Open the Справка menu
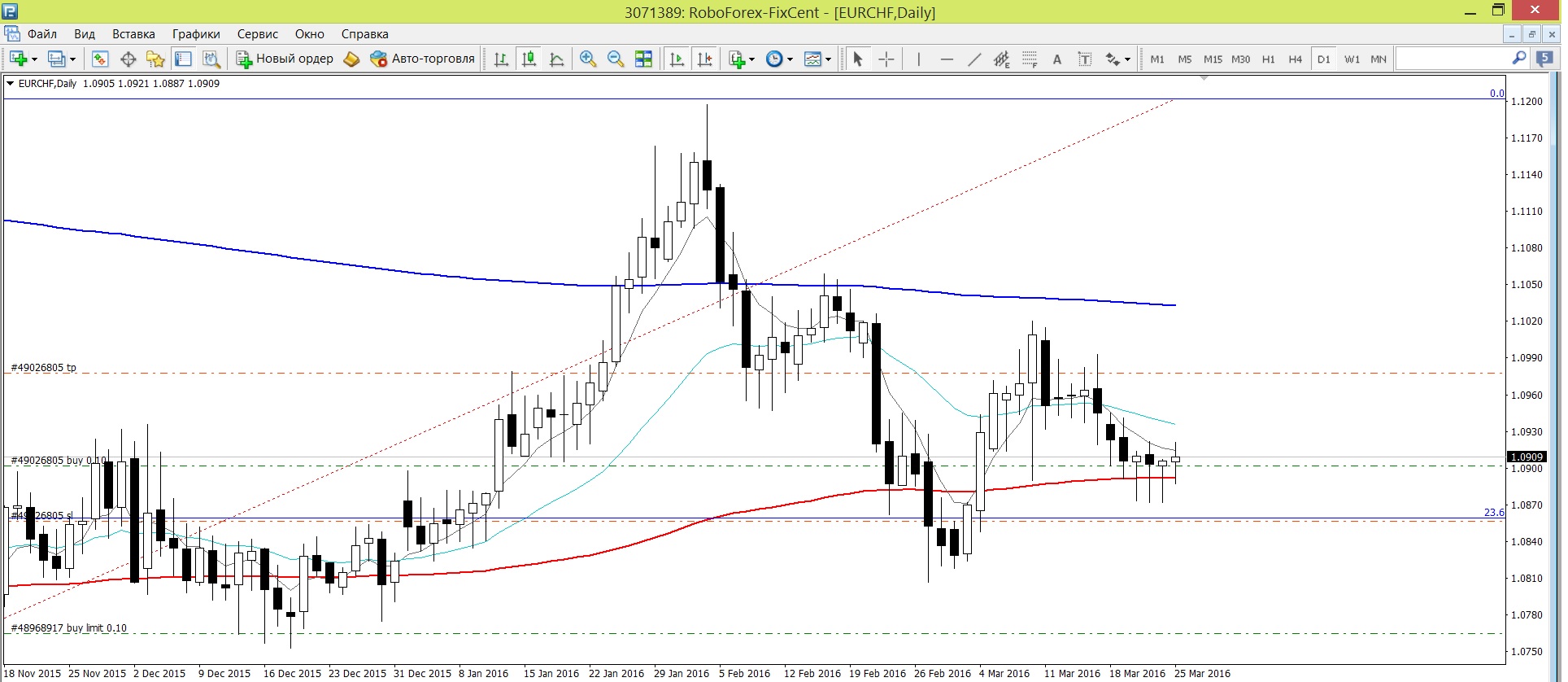The image size is (1568, 682). pos(365,34)
